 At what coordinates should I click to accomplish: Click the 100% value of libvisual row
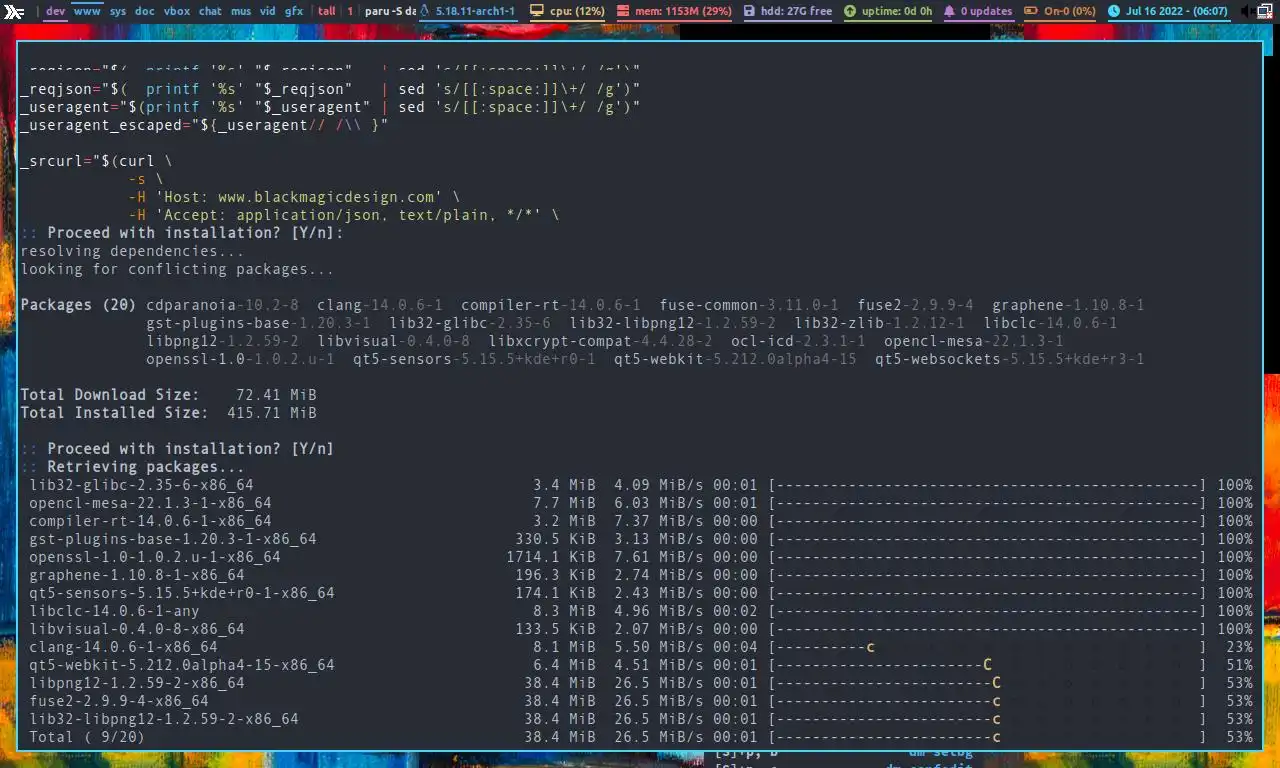1234,629
